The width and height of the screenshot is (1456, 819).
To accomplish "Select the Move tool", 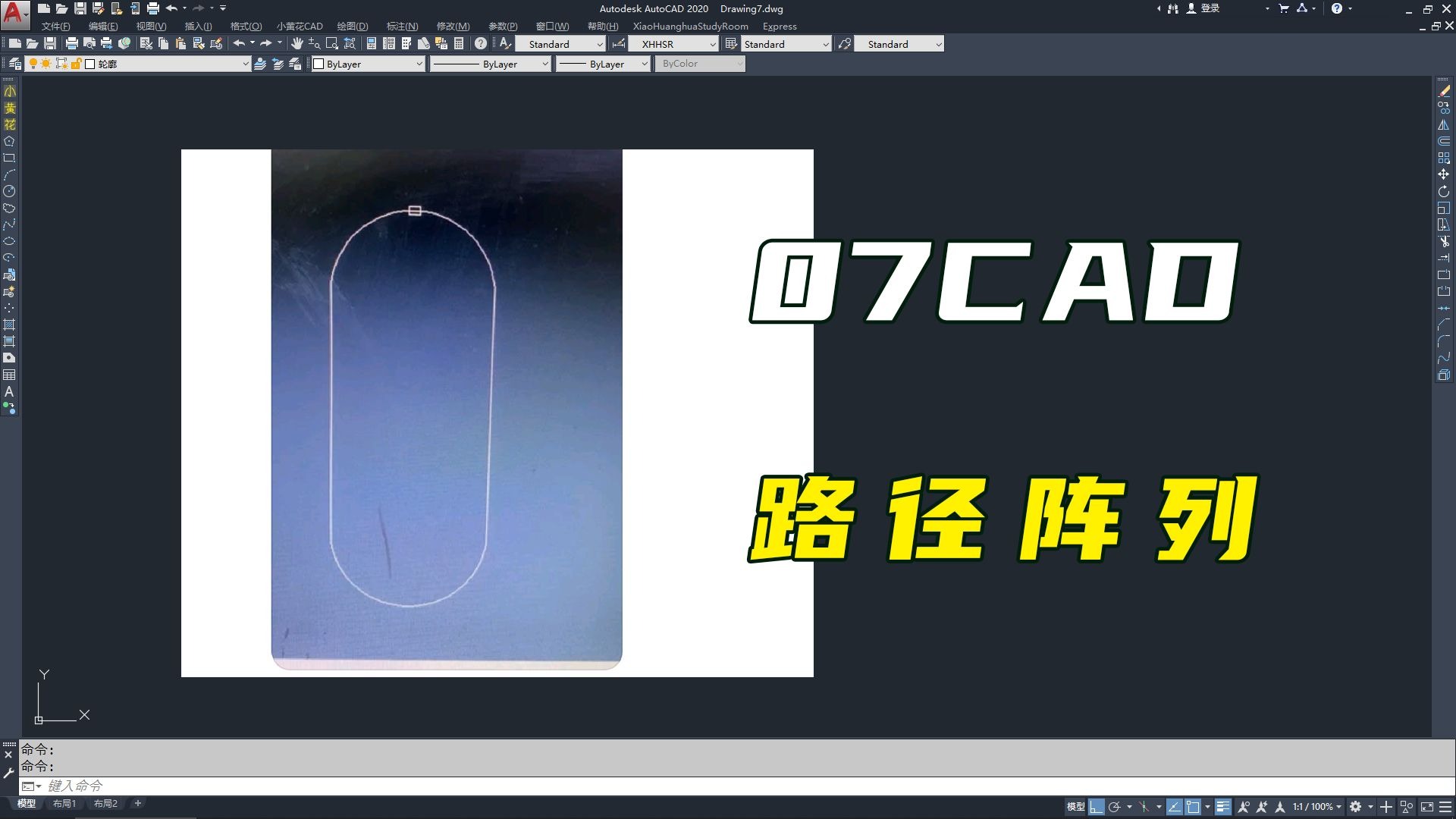I will pyautogui.click(x=1444, y=175).
